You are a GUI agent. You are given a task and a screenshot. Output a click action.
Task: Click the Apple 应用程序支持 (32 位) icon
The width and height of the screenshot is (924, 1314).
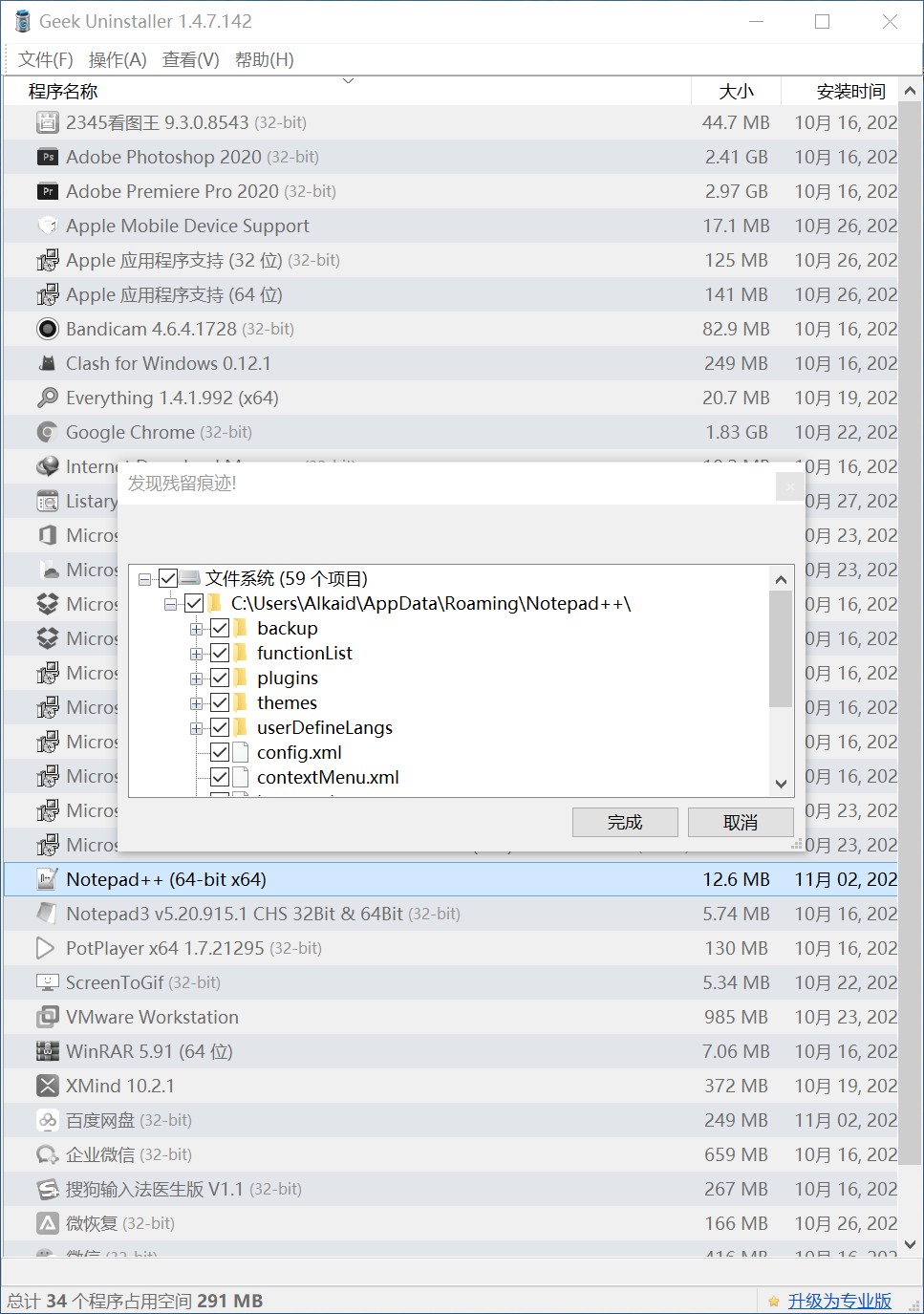pos(48,260)
